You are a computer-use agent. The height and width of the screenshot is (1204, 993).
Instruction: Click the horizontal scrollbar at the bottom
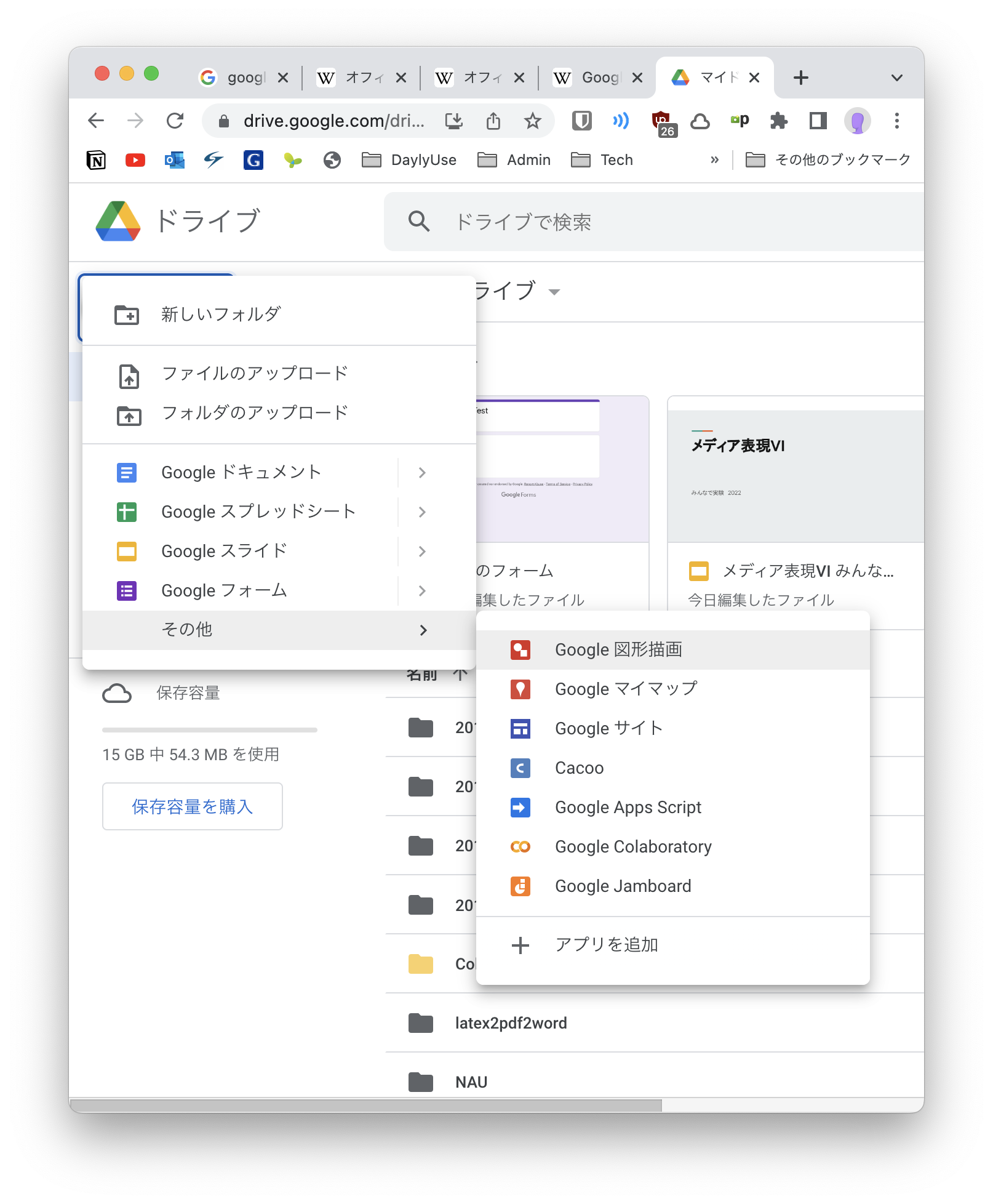tap(365, 1106)
